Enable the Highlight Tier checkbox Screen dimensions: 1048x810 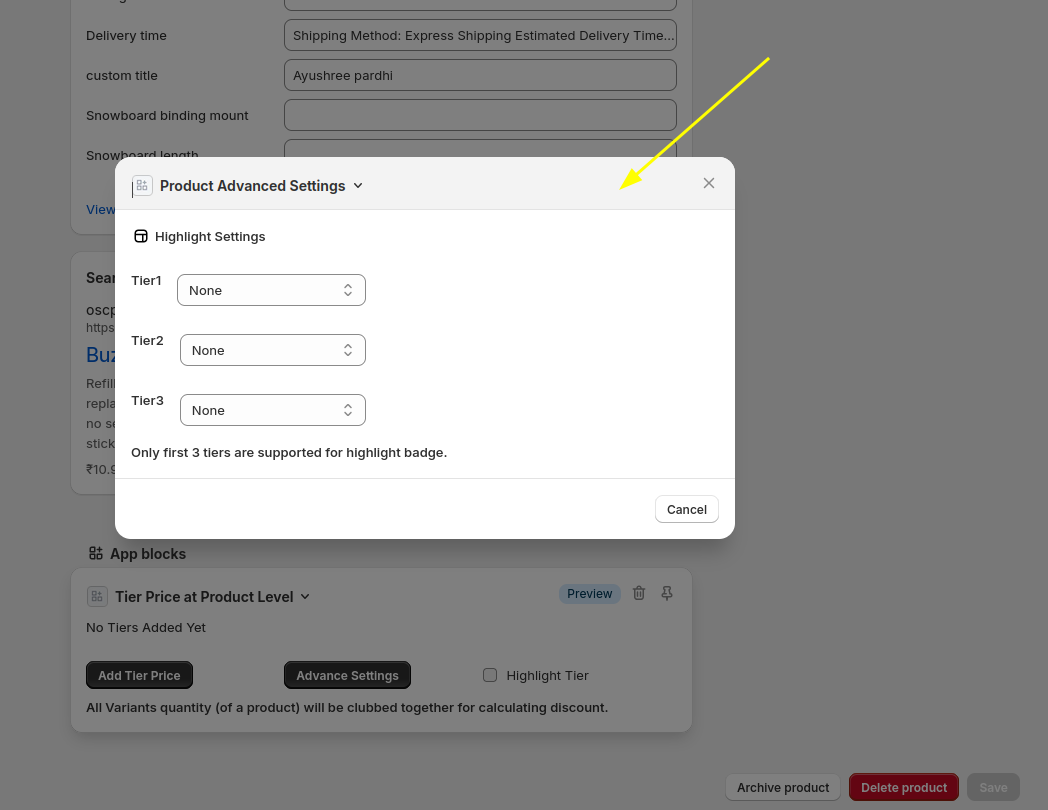(x=490, y=675)
